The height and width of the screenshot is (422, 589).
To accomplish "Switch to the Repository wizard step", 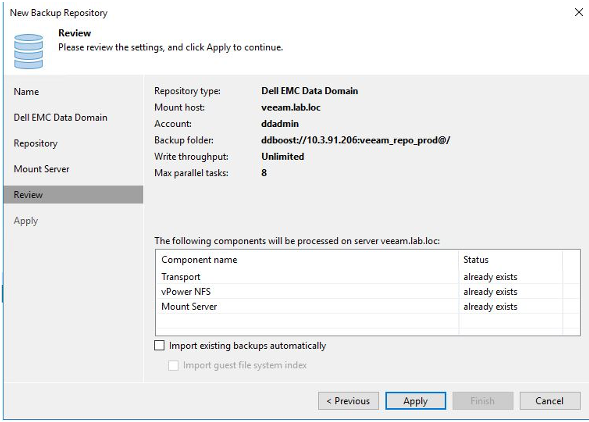I will [36, 144].
